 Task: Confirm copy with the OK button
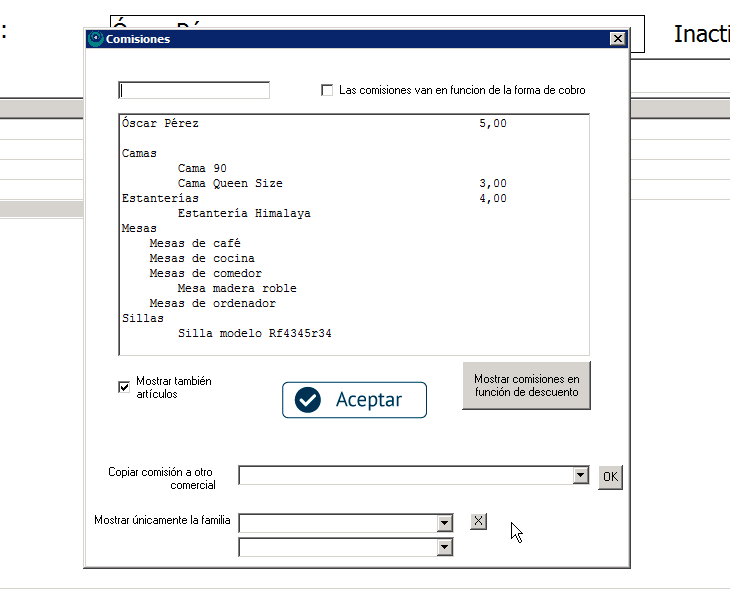610,477
